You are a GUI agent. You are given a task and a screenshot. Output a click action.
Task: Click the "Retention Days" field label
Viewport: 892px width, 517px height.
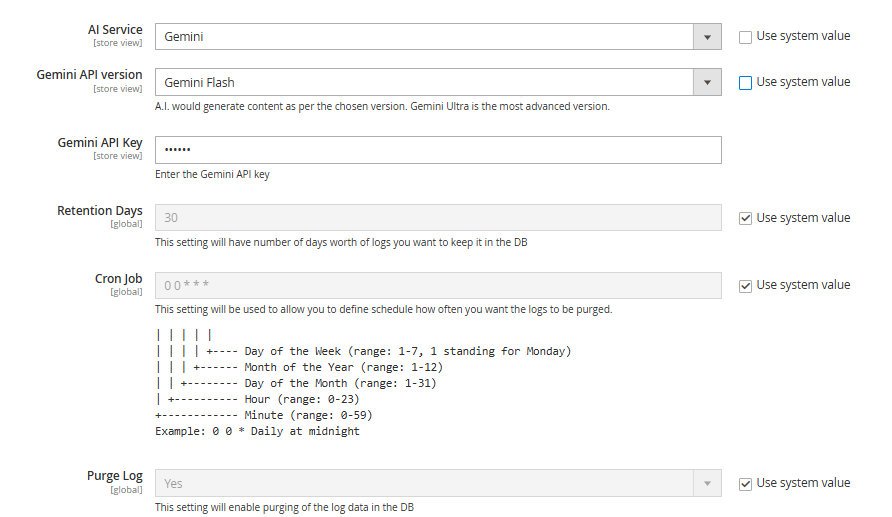100,211
